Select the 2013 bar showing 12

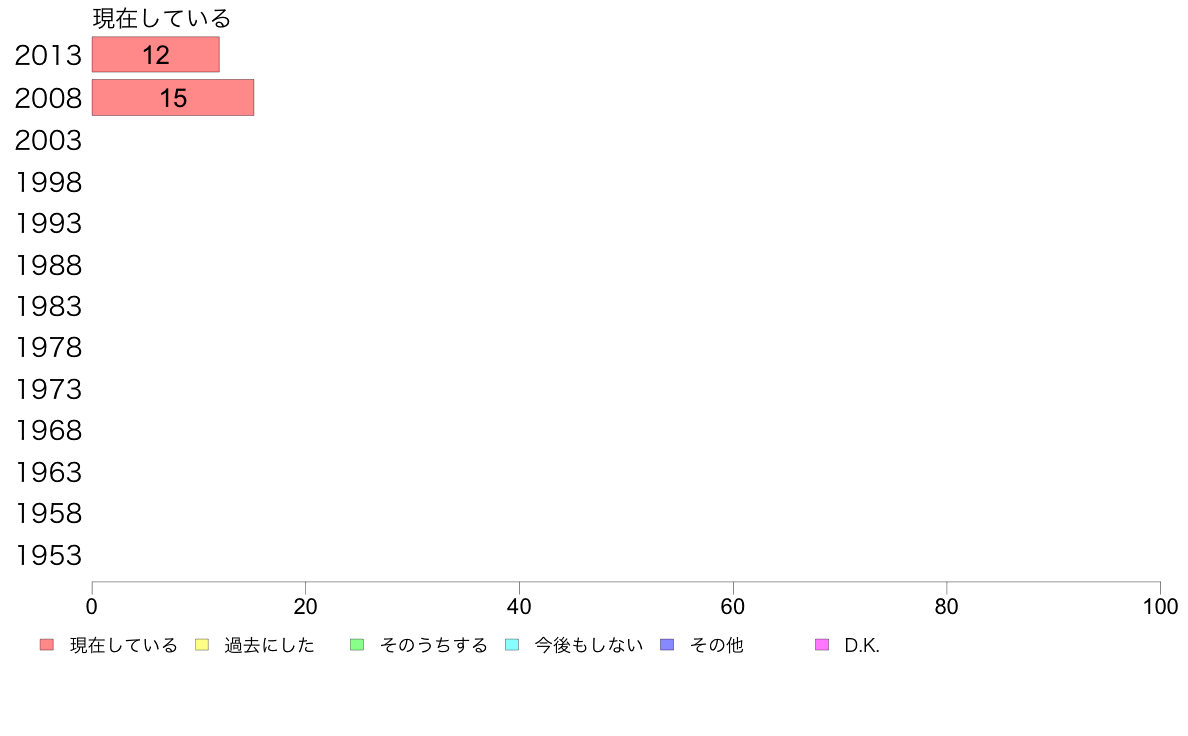(155, 55)
